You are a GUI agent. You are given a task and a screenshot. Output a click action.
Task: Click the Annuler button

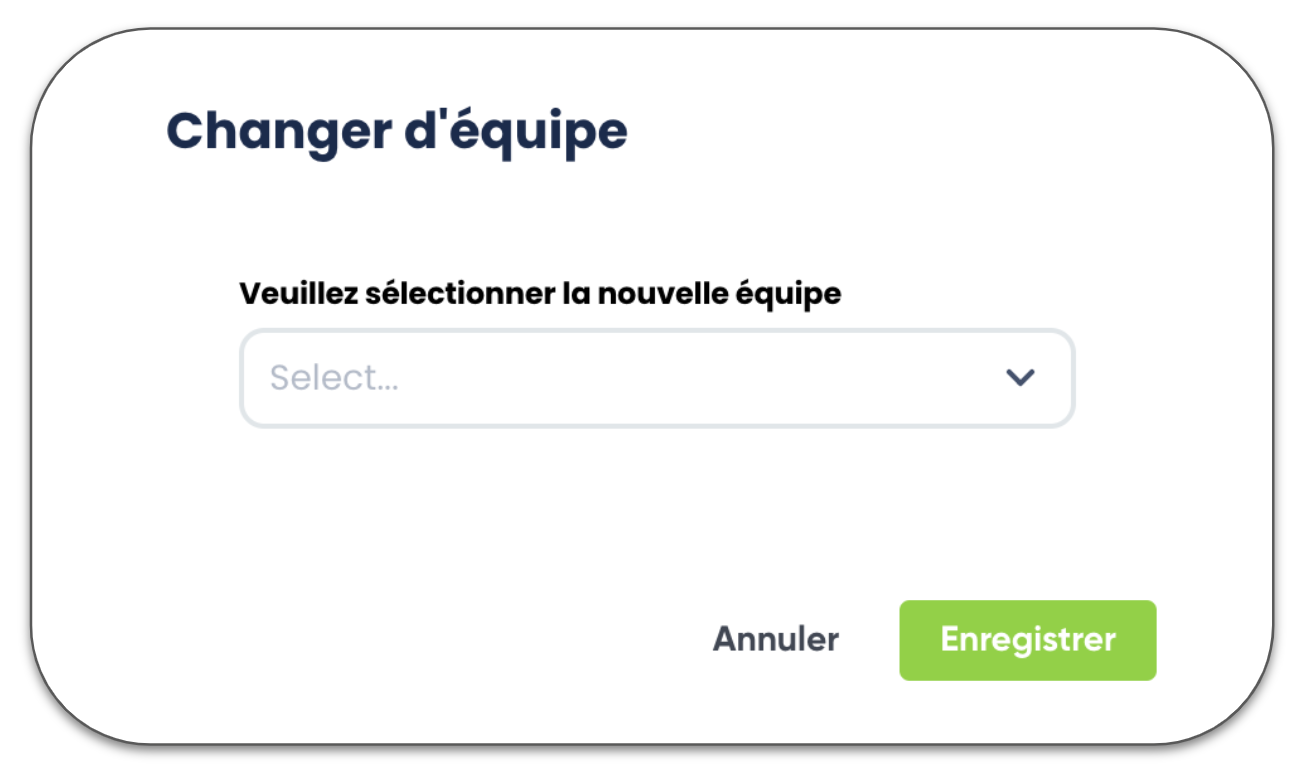775,640
